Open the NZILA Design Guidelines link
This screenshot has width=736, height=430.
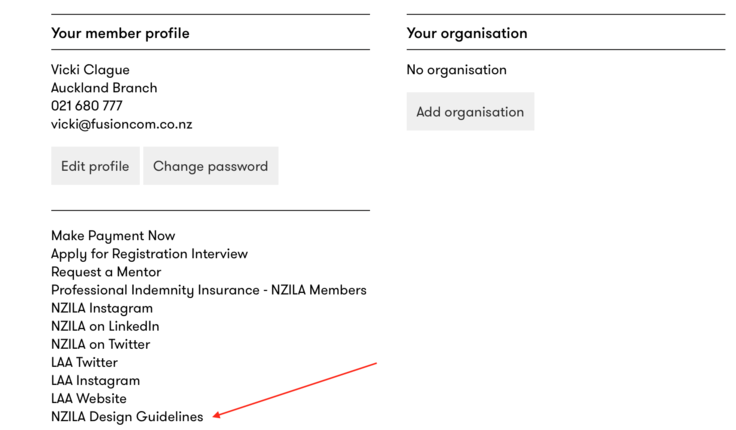click(x=127, y=417)
